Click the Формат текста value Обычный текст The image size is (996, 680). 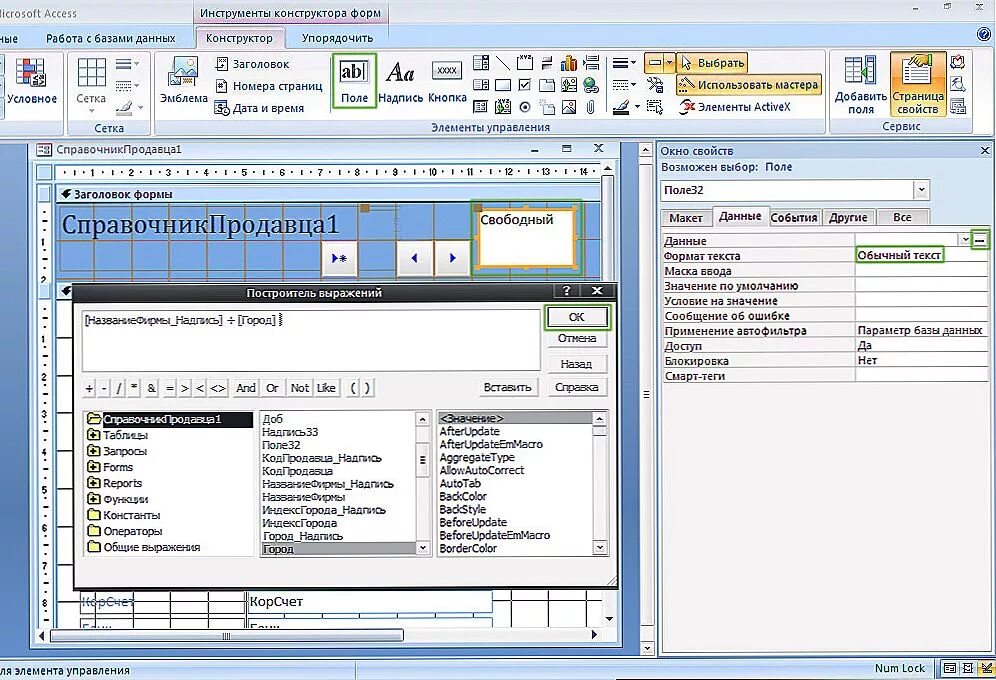click(899, 255)
